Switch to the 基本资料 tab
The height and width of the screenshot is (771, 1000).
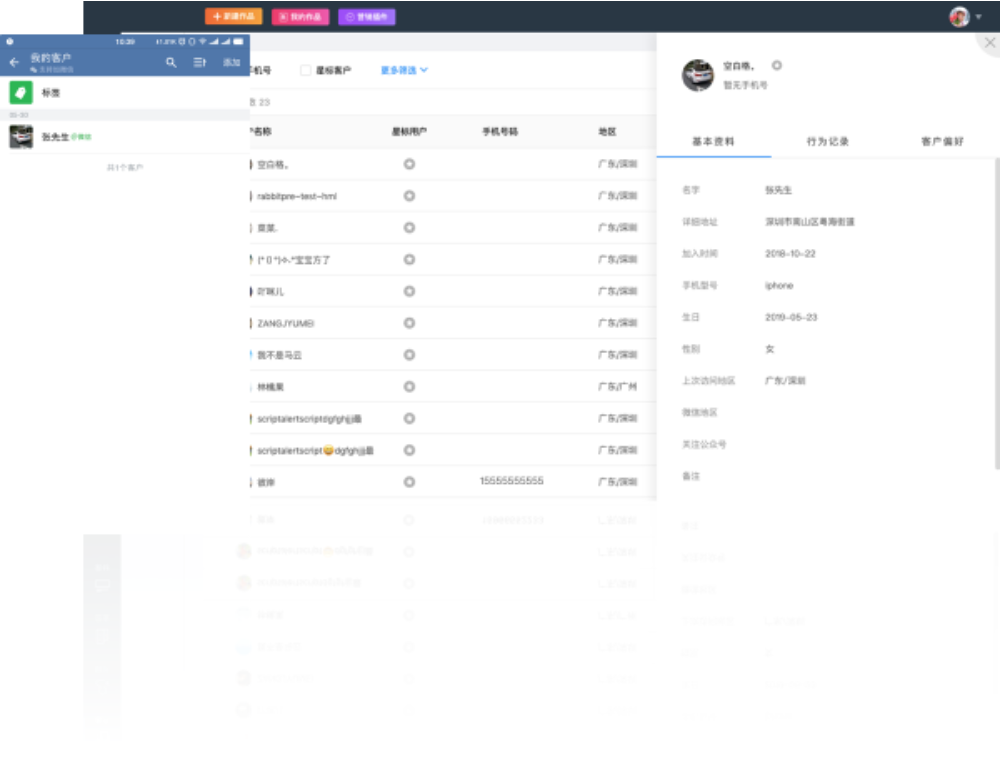click(714, 141)
